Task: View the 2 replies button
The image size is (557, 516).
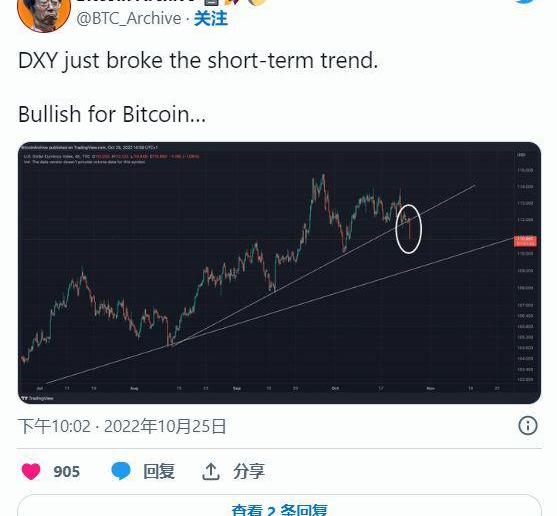Action: click(279, 505)
